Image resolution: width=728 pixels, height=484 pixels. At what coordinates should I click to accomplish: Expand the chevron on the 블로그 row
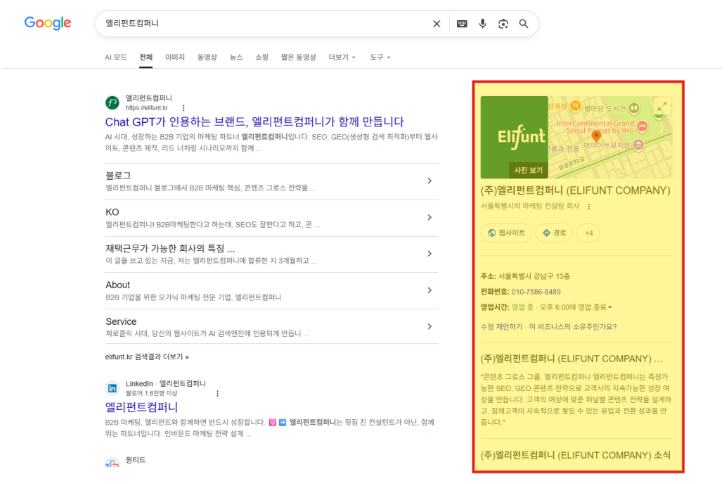coord(429,181)
